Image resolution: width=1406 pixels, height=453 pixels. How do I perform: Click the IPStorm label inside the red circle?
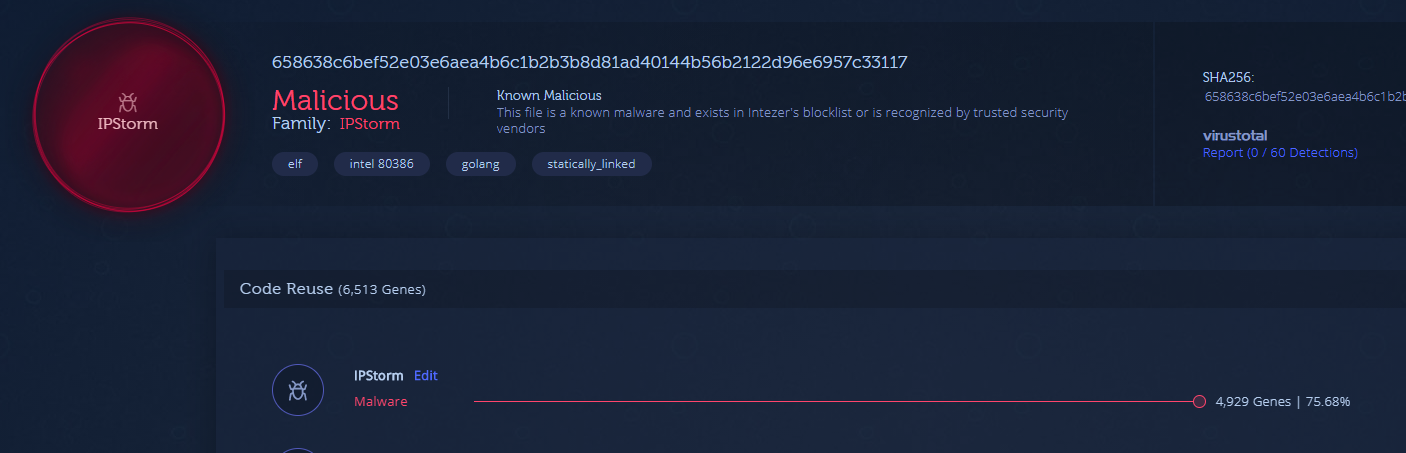click(127, 125)
